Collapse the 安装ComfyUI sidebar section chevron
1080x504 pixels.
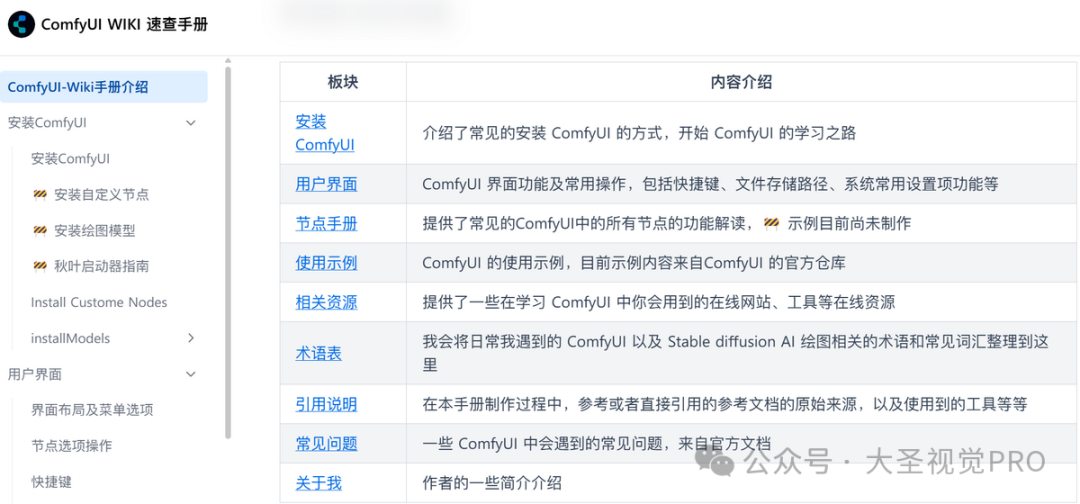point(191,123)
